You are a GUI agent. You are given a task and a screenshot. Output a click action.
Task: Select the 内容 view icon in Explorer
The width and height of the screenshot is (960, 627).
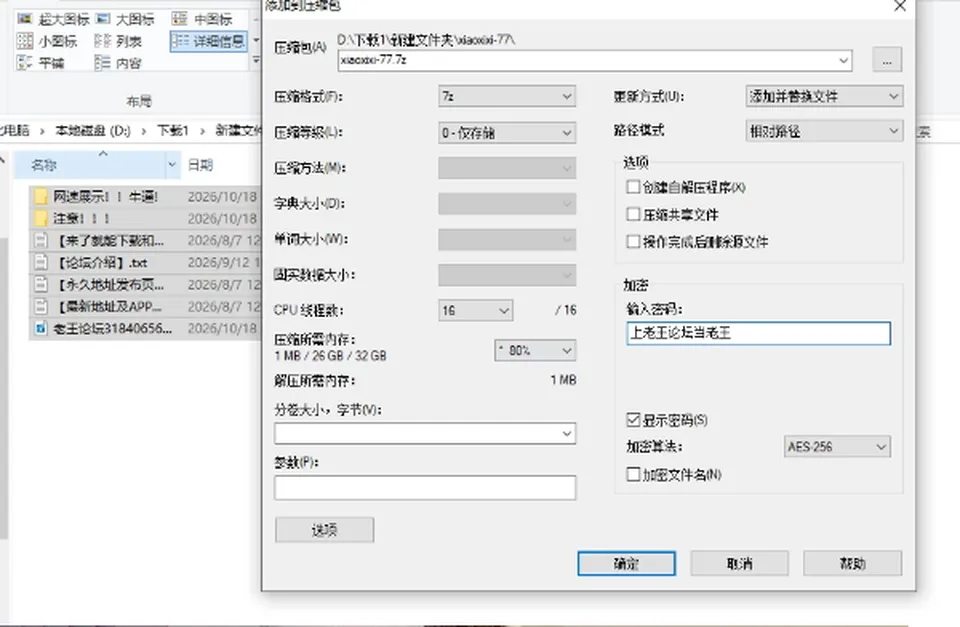102,62
